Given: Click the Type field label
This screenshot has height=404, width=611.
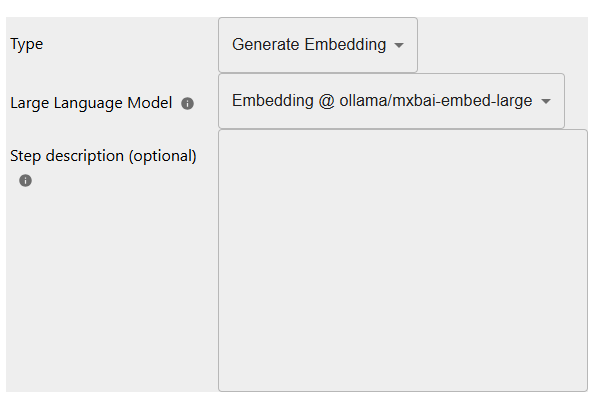Looking at the screenshot, I should (x=27, y=44).
